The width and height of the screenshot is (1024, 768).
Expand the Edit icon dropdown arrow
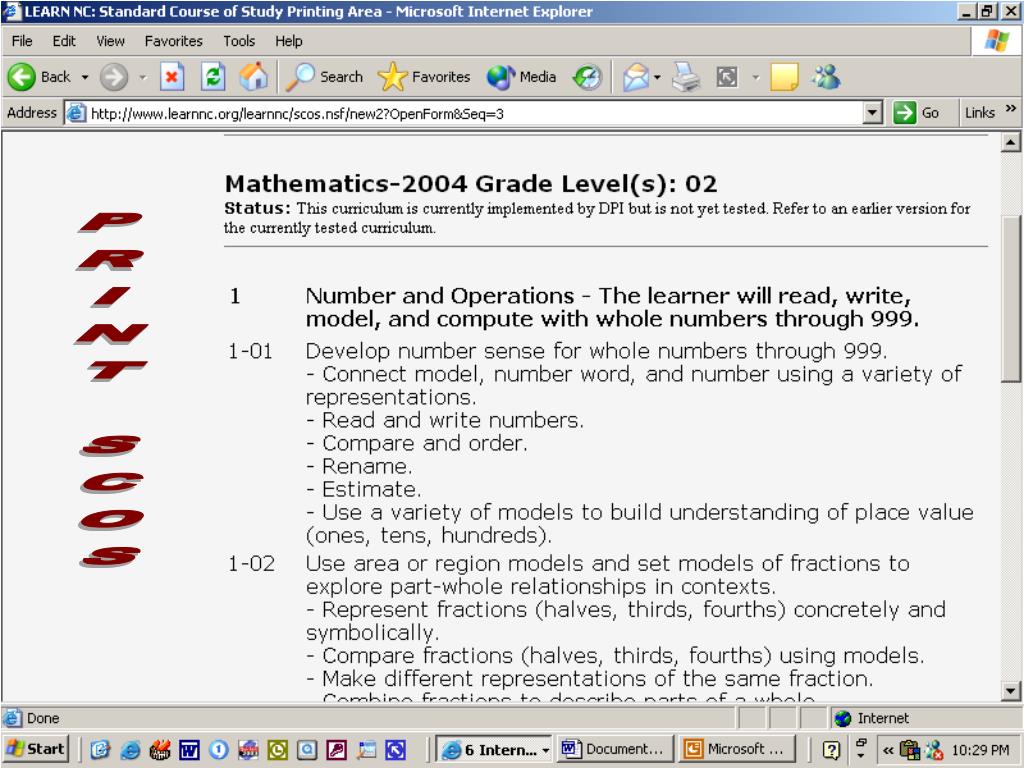pyautogui.click(x=756, y=77)
